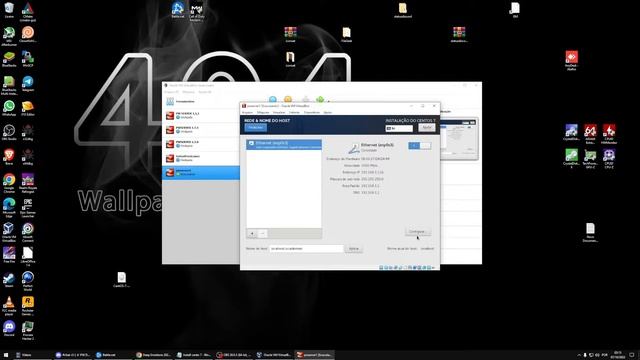Click the green Show arrow icon in VirtualBox Manager
Viewport: 640px width, 360px height.
coord(320,99)
